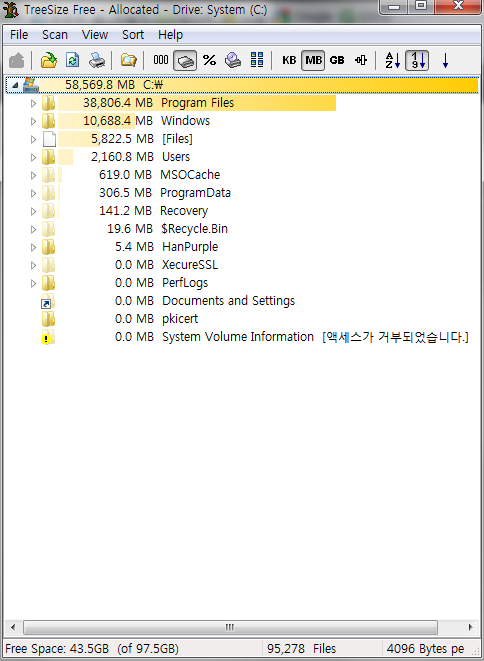Click the Free Space status bar text
Screen dimensions: 484x661
coord(92,648)
